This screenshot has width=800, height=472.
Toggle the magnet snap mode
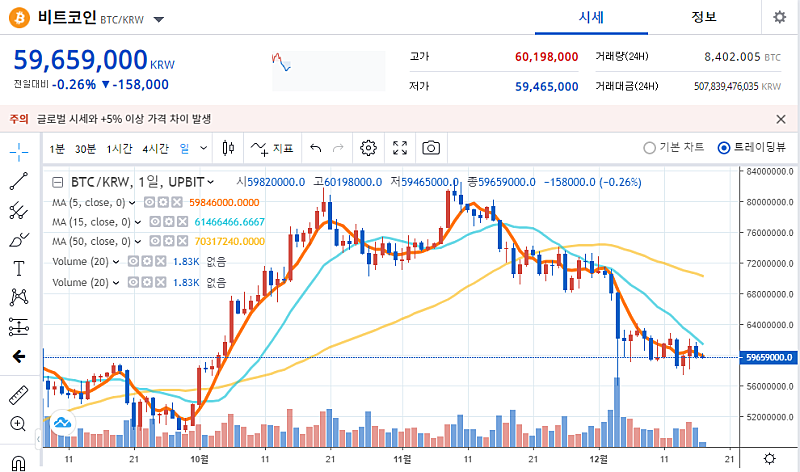18,463
